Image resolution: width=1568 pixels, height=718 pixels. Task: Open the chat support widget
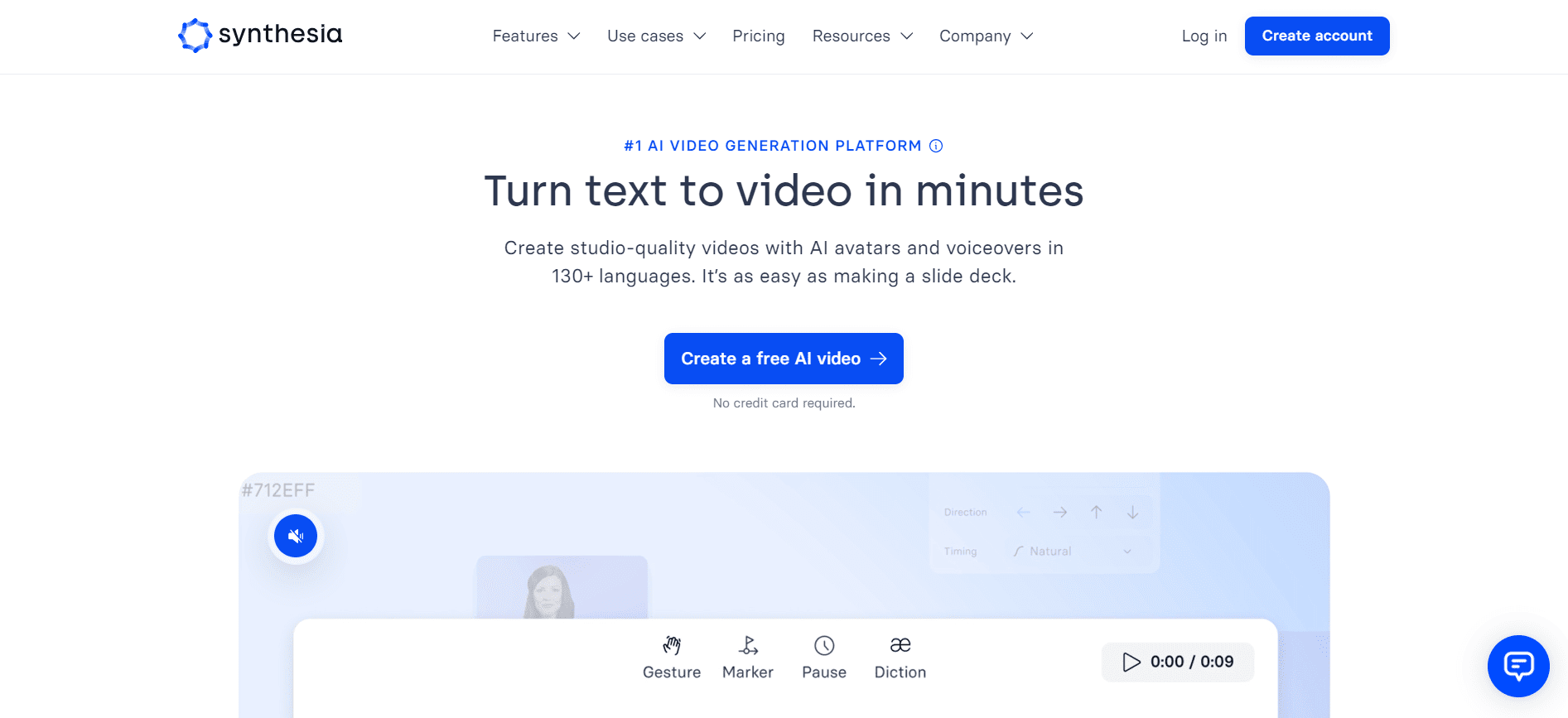click(x=1518, y=666)
